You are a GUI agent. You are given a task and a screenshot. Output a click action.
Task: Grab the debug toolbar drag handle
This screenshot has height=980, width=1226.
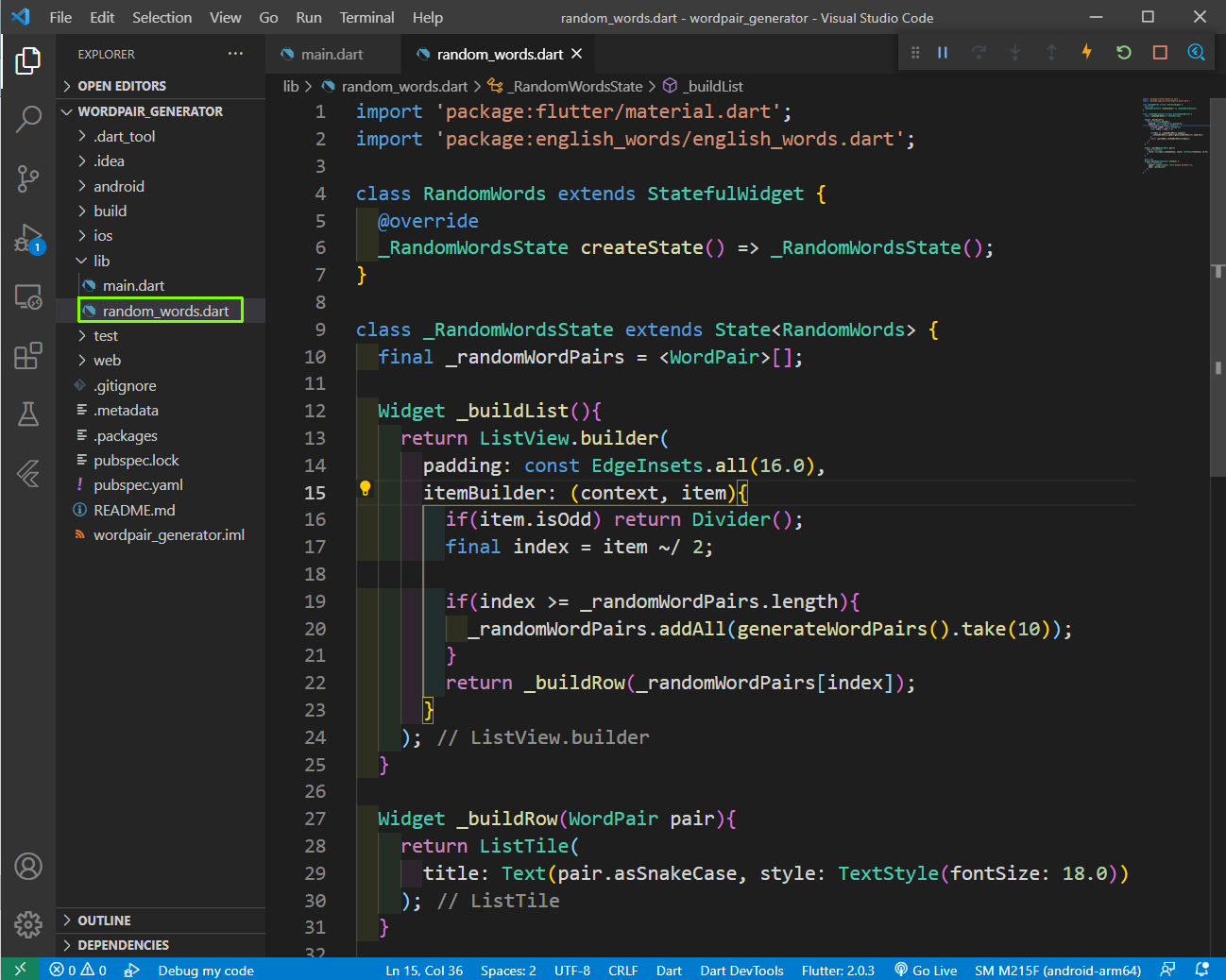pos(915,53)
